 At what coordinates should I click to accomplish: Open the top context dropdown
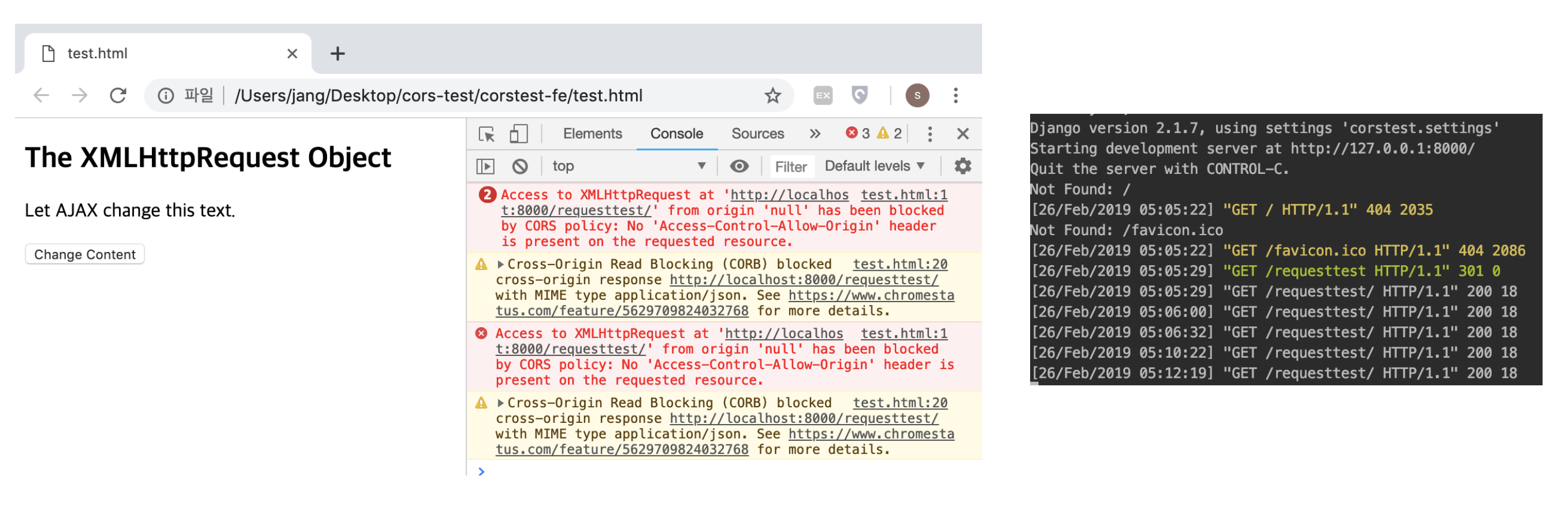pyautogui.click(x=628, y=166)
